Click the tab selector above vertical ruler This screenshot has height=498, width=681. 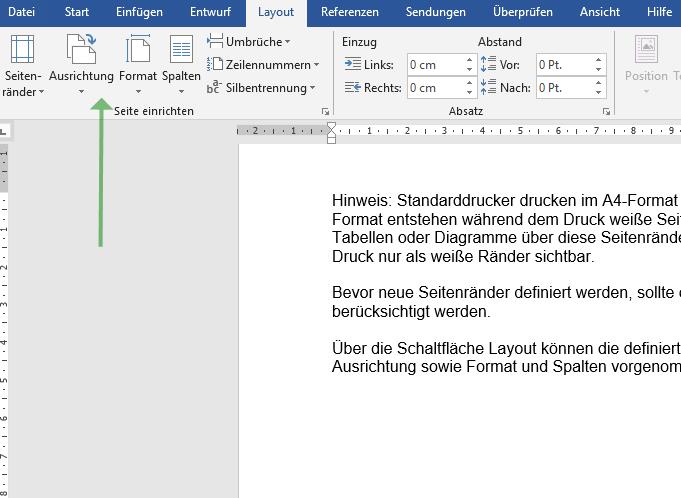click(4, 130)
